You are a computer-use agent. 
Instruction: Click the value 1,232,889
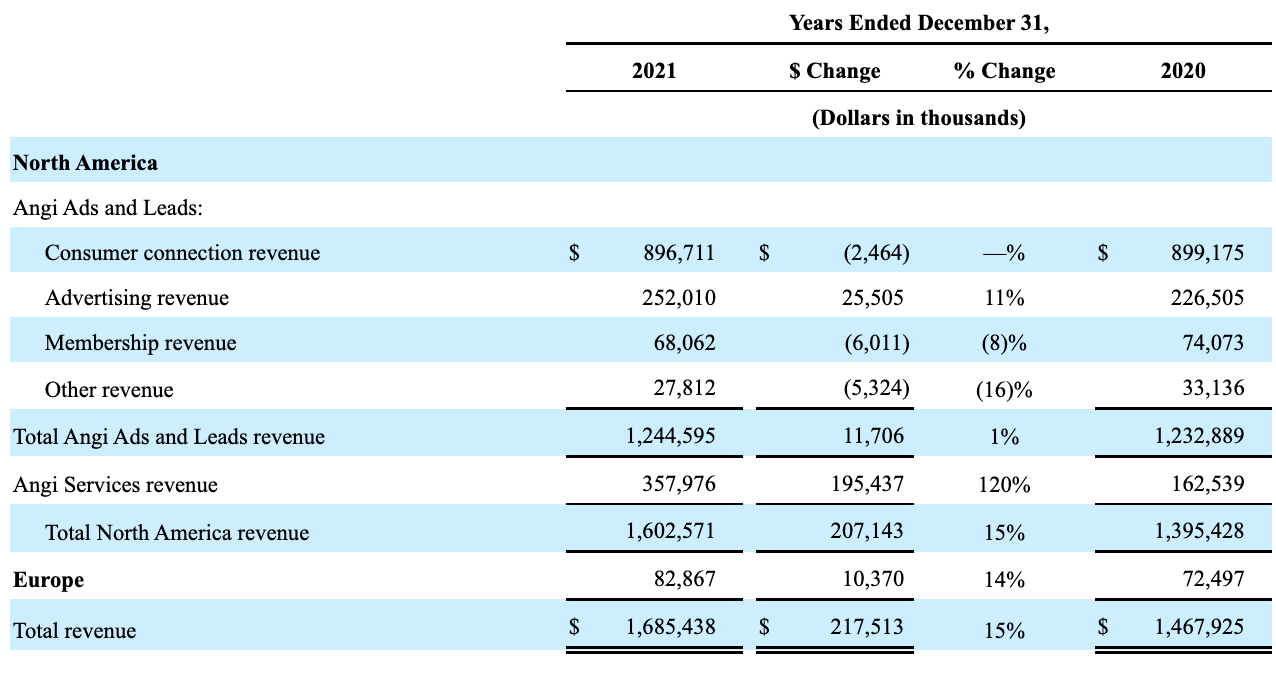[x=1200, y=436]
